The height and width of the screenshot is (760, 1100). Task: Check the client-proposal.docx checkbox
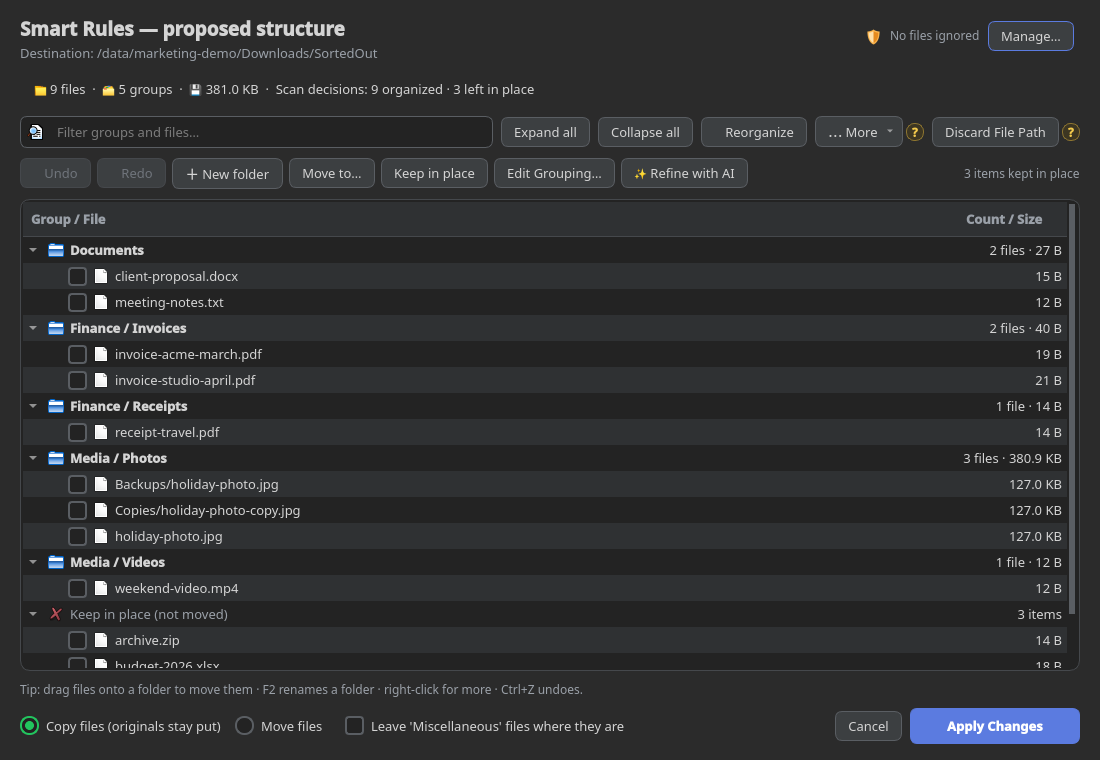77,276
